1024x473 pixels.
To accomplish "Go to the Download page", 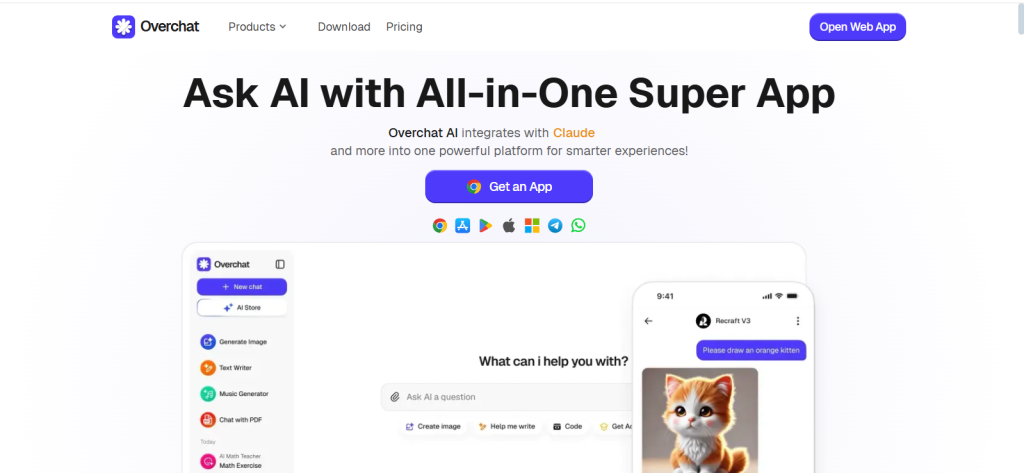I will [x=344, y=27].
